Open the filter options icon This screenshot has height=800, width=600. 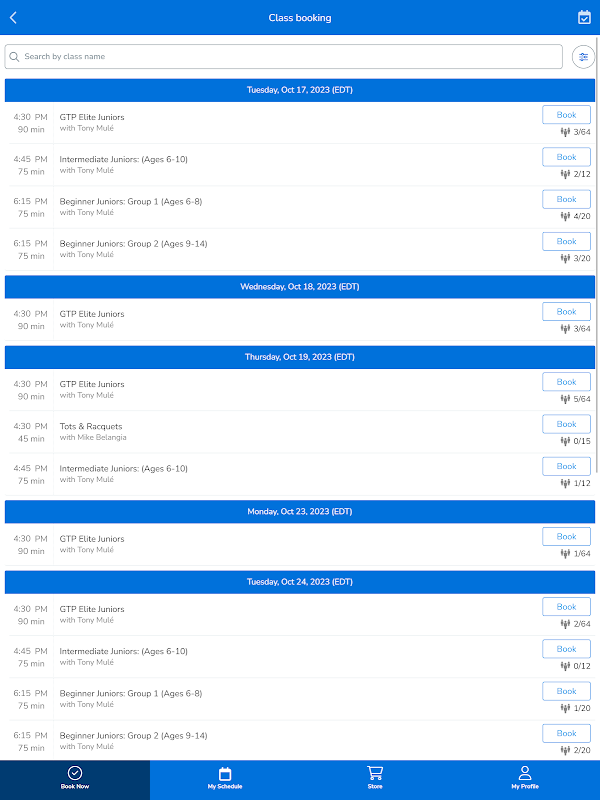(583, 57)
